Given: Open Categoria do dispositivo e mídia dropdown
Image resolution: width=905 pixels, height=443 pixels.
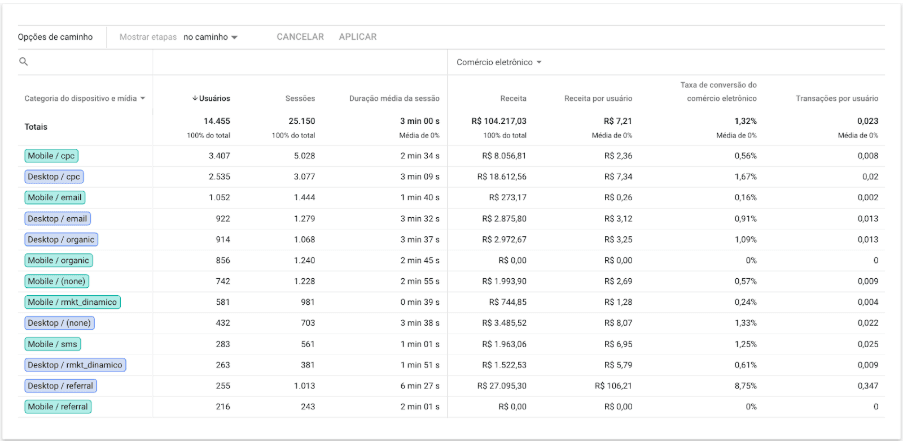Looking at the screenshot, I should (85, 98).
